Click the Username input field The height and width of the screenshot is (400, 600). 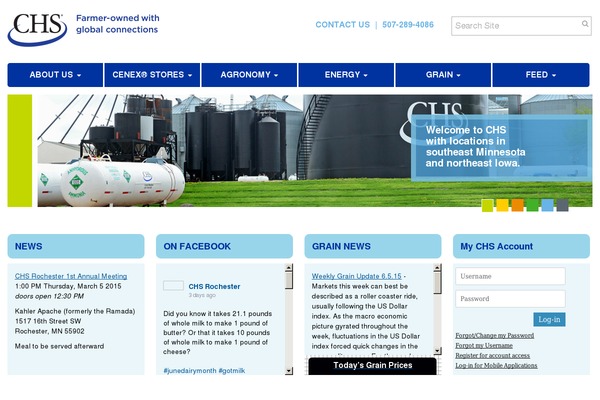[510, 276]
